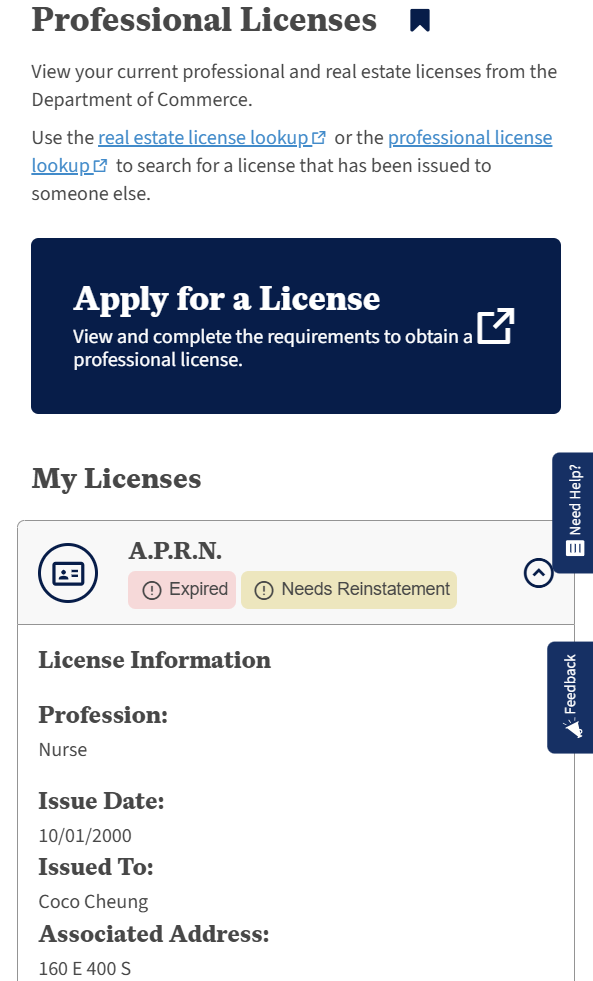The height and width of the screenshot is (981, 593).
Task: Collapse the A.P.R.N. license section
Action: point(539,572)
